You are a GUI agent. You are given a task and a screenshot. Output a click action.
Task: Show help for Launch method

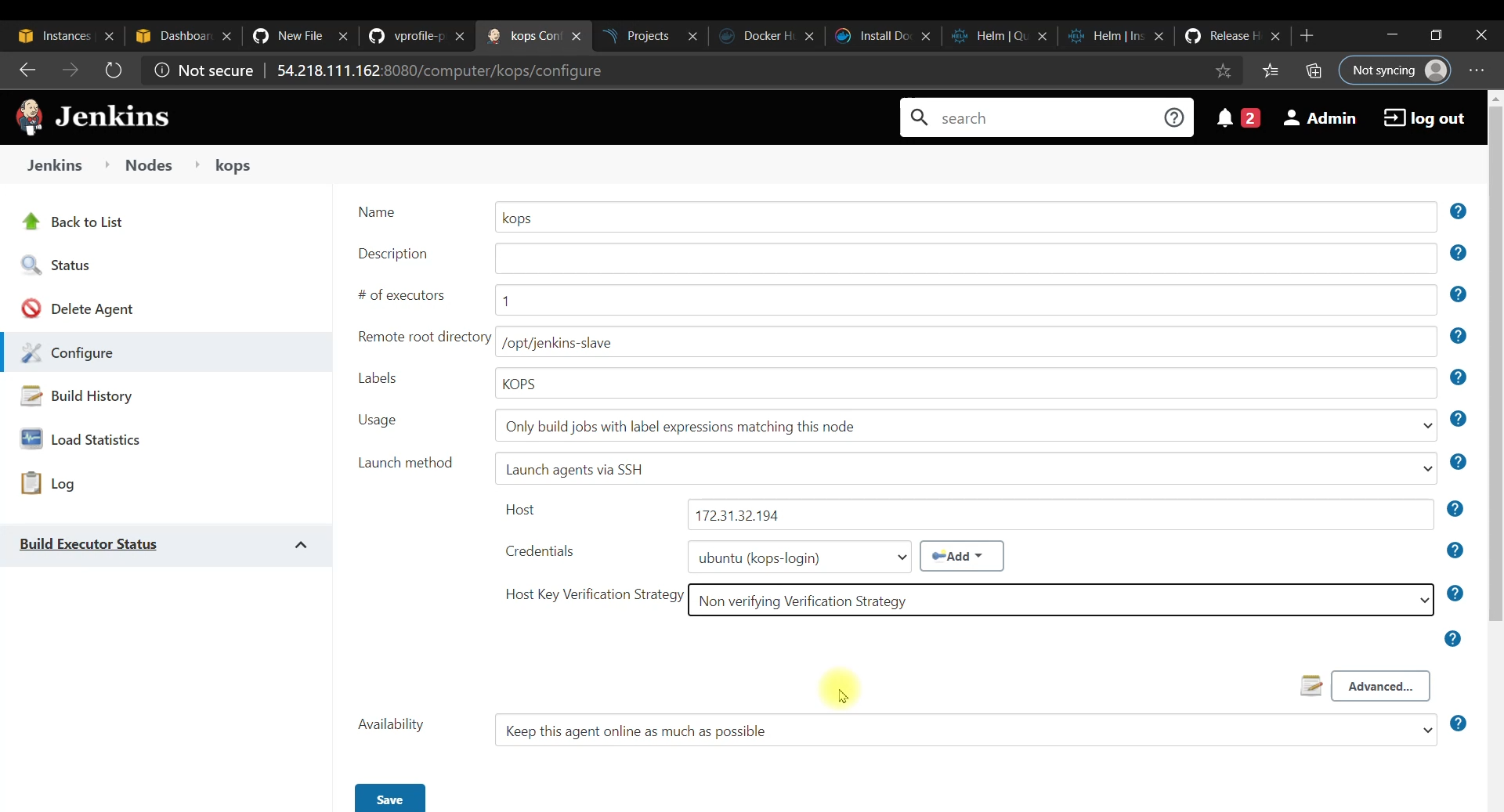tap(1458, 462)
